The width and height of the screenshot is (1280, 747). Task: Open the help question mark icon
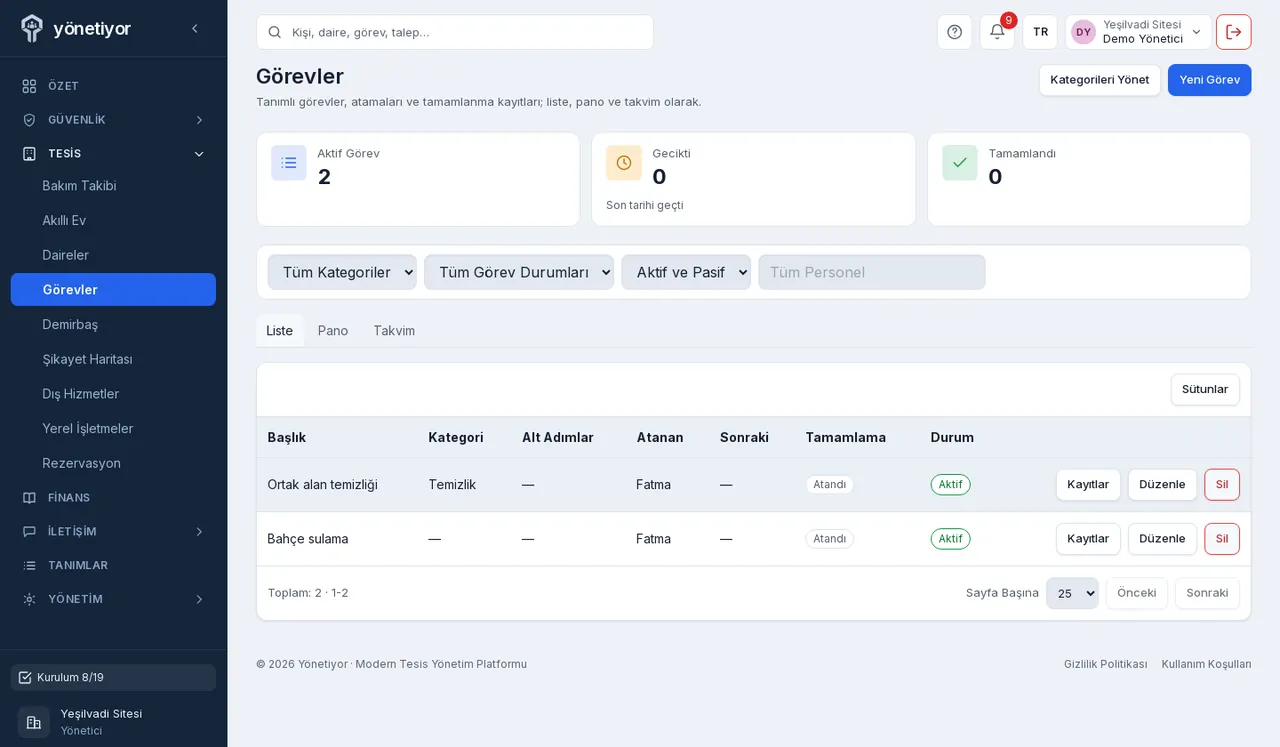coord(954,32)
